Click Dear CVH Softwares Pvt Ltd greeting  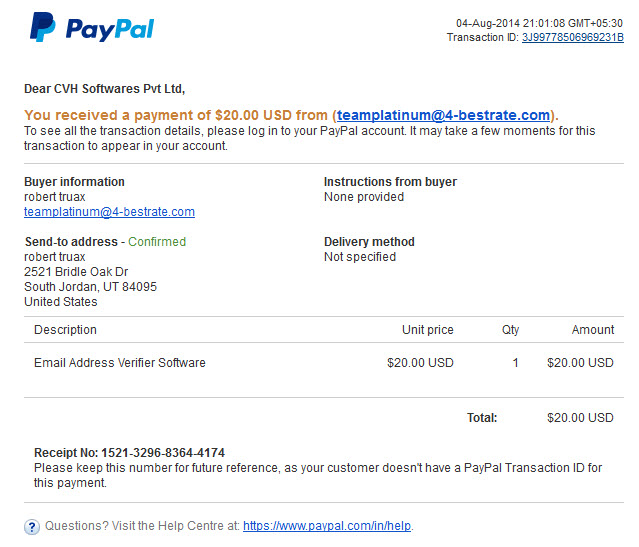(x=104, y=89)
